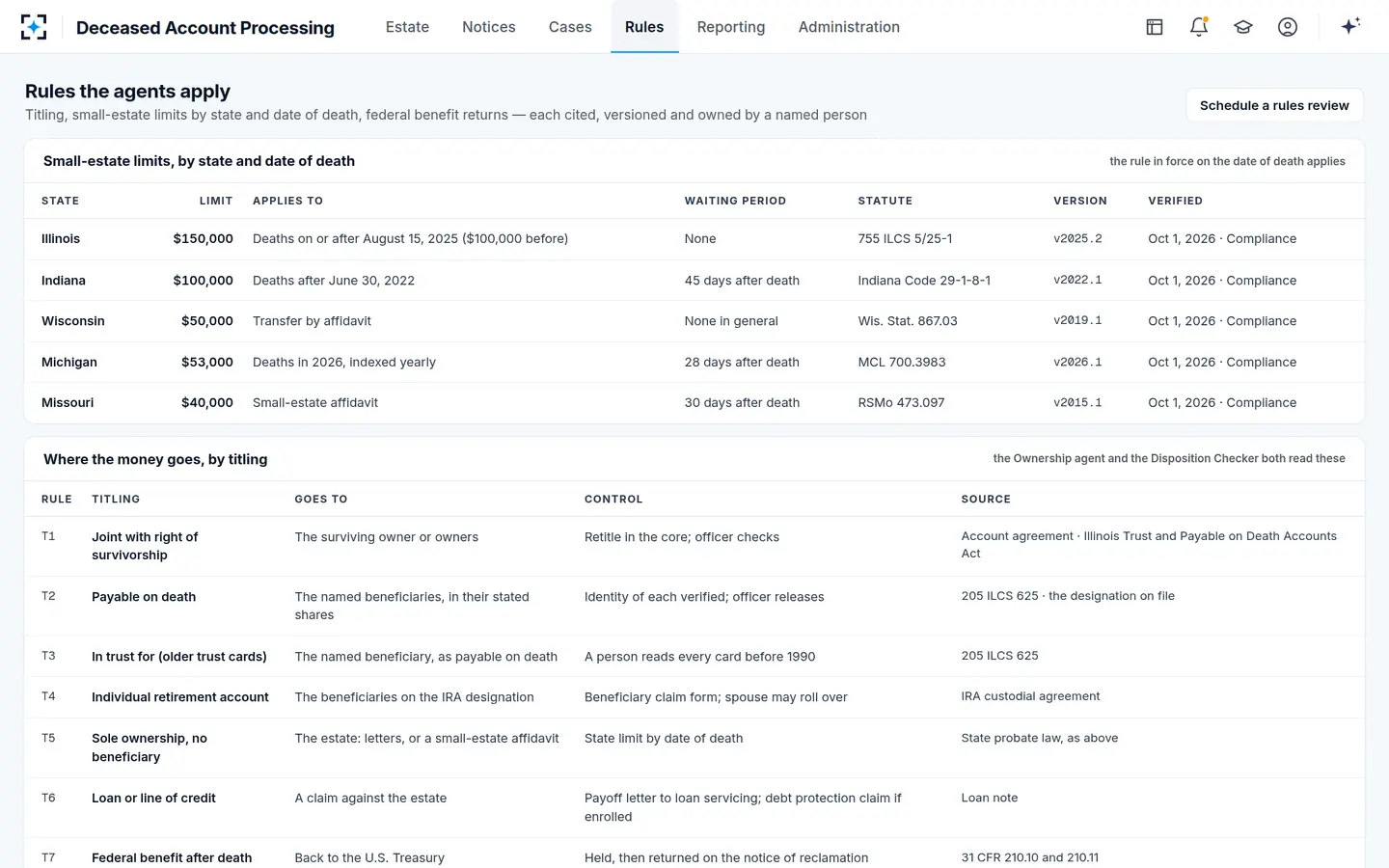Switch to the Estate tab
Viewport: 1389px width, 868px height.
pyautogui.click(x=407, y=27)
